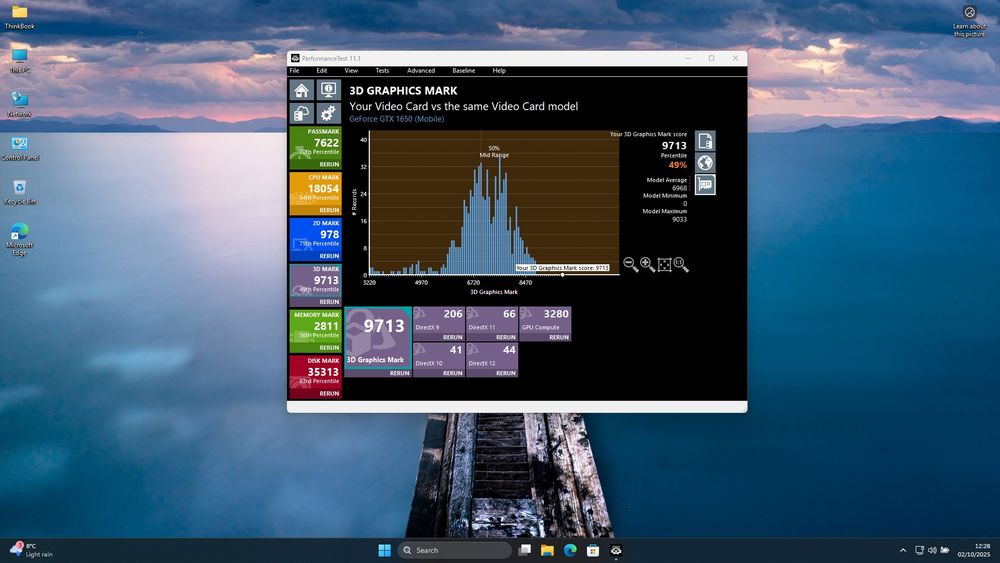The image size is (1000, 563).
Task: Zoom in the chart with plus magnifier
Action: pos(647,265)
